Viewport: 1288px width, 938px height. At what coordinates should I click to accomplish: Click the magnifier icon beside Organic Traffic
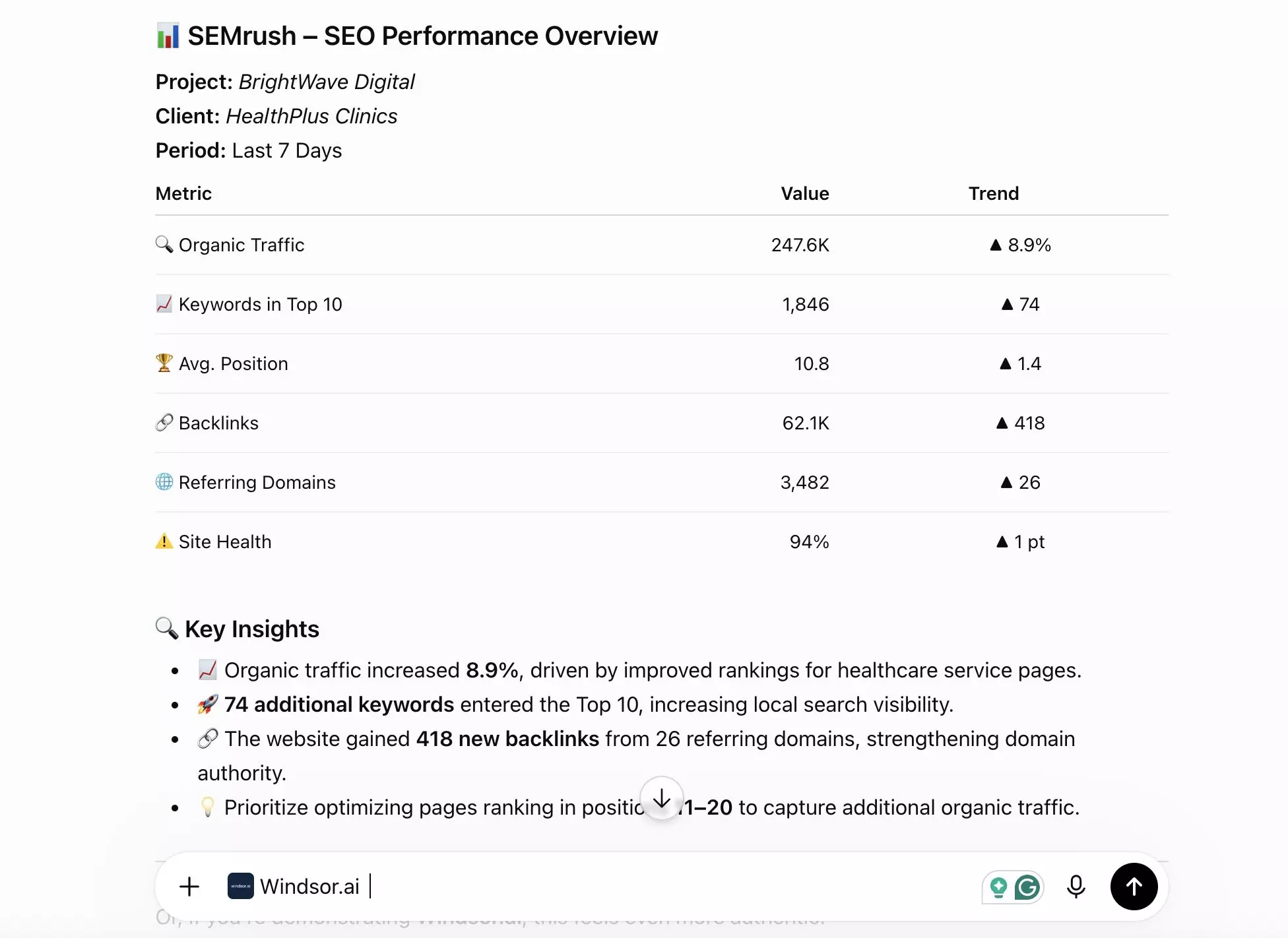coord(164,244)
